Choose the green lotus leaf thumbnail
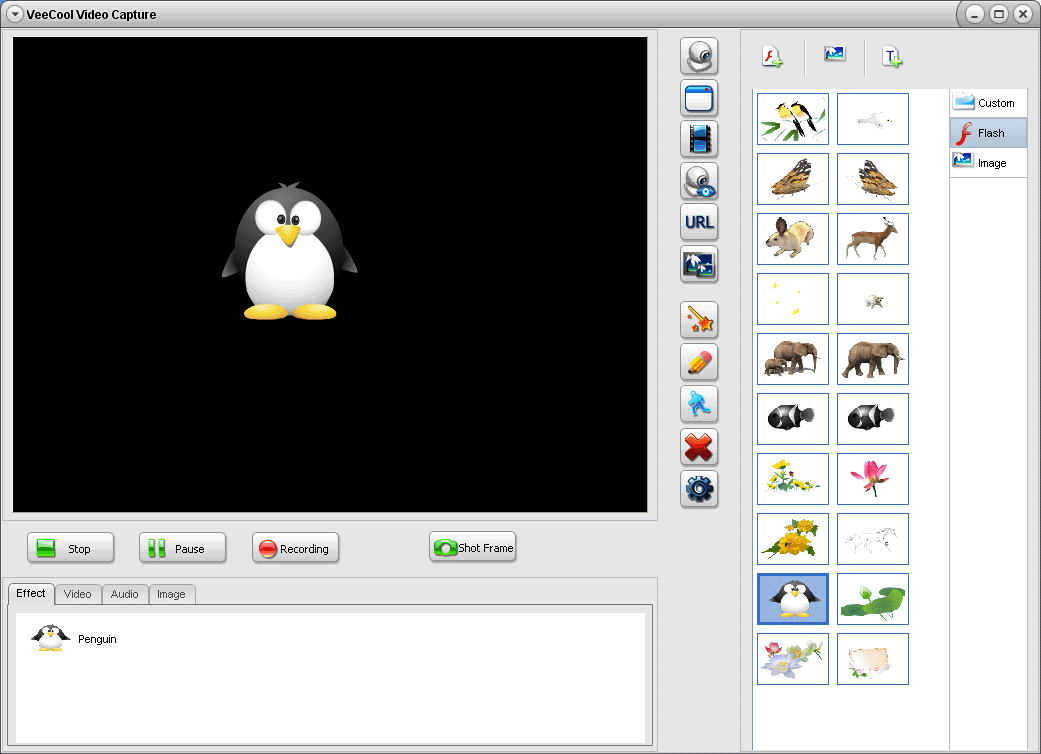This screenshot has height=754, width=1041. (x=872, y=599)
